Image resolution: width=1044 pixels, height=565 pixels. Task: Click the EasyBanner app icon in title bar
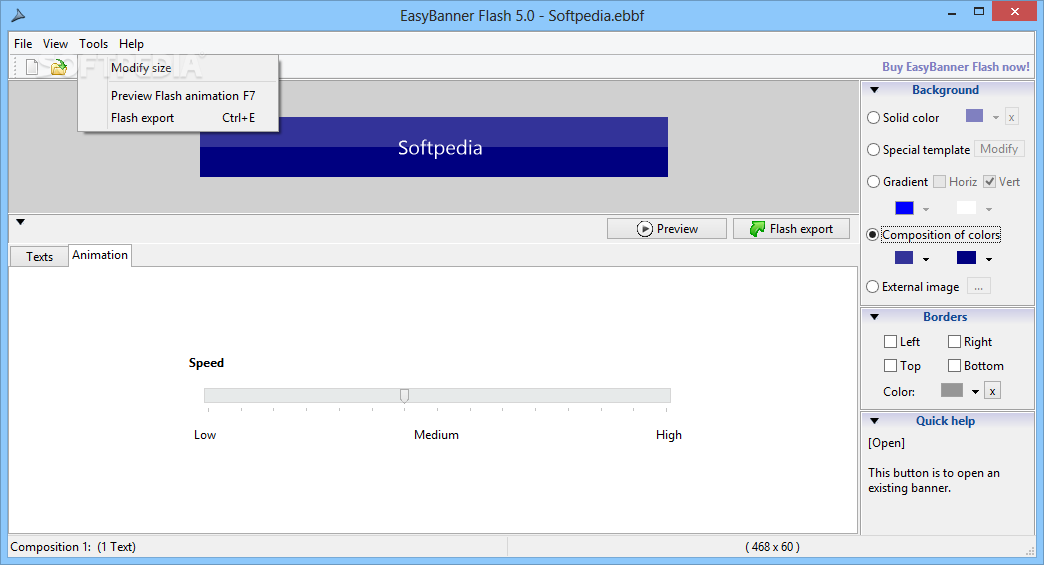tap(19, 15)
